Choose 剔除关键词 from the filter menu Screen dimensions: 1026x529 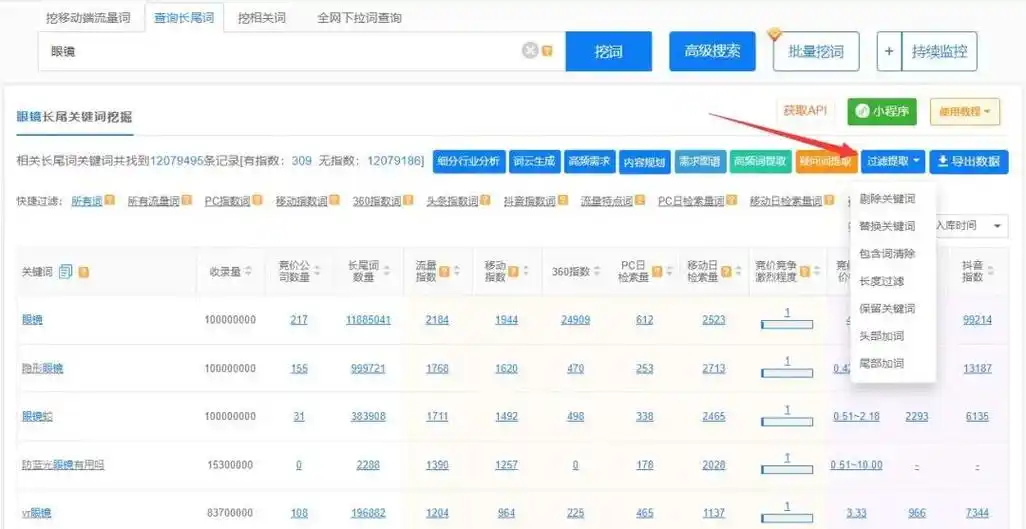[887, 198]
